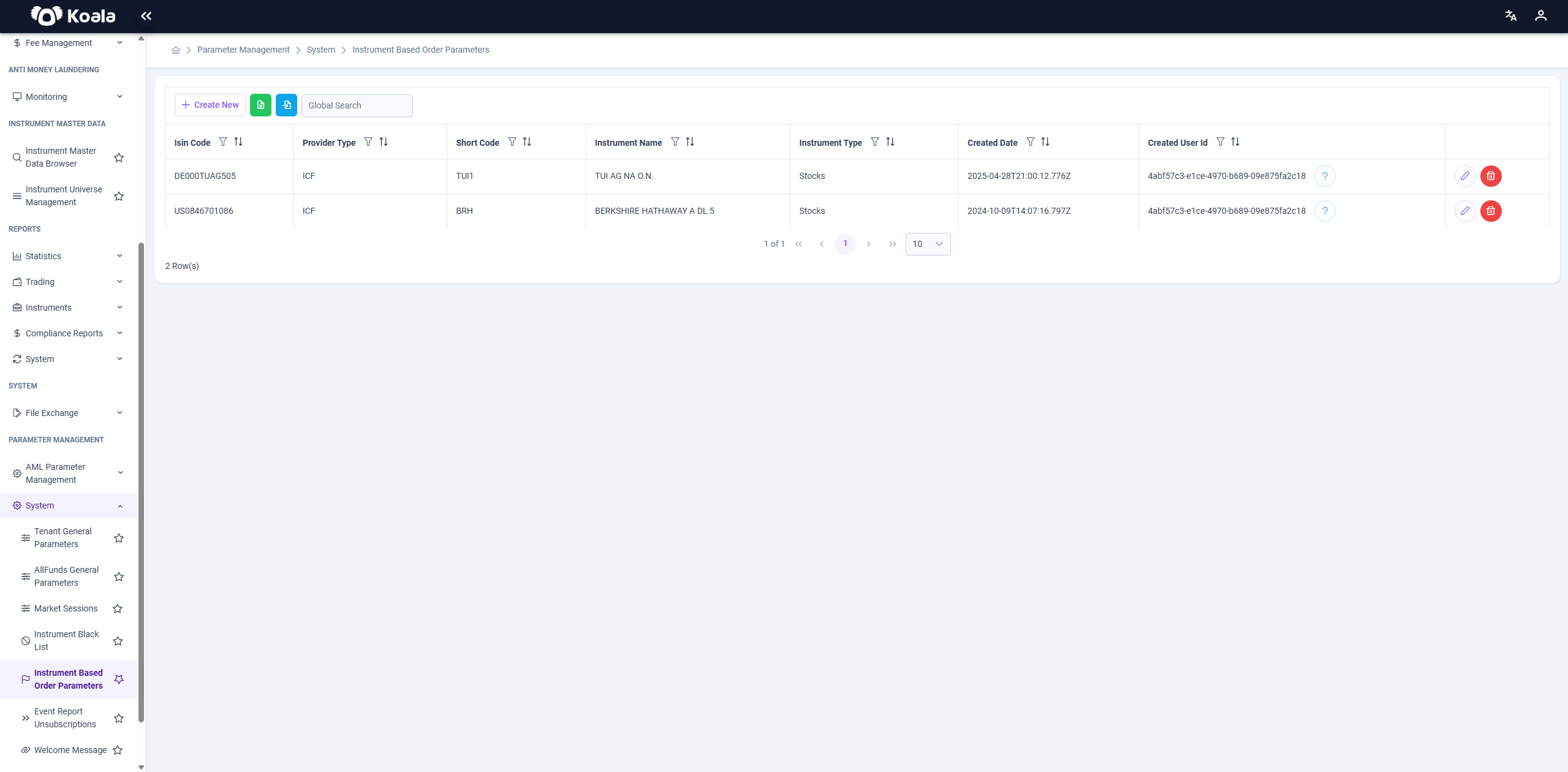1568x772 pixels.
Task: Delete the BERKSHIRE HATHAWAY row
Action: coord(1491,211)
